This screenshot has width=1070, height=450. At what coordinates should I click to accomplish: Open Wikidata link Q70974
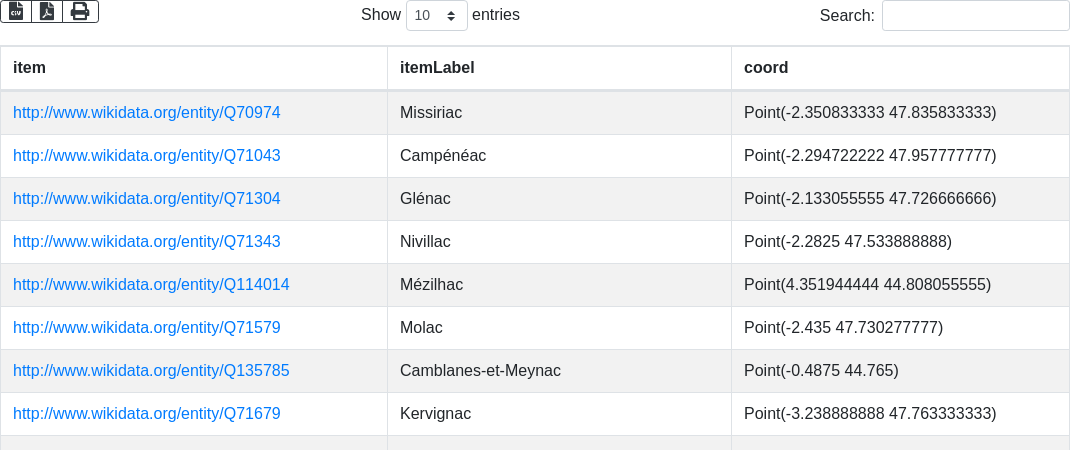tap(147, 113)
